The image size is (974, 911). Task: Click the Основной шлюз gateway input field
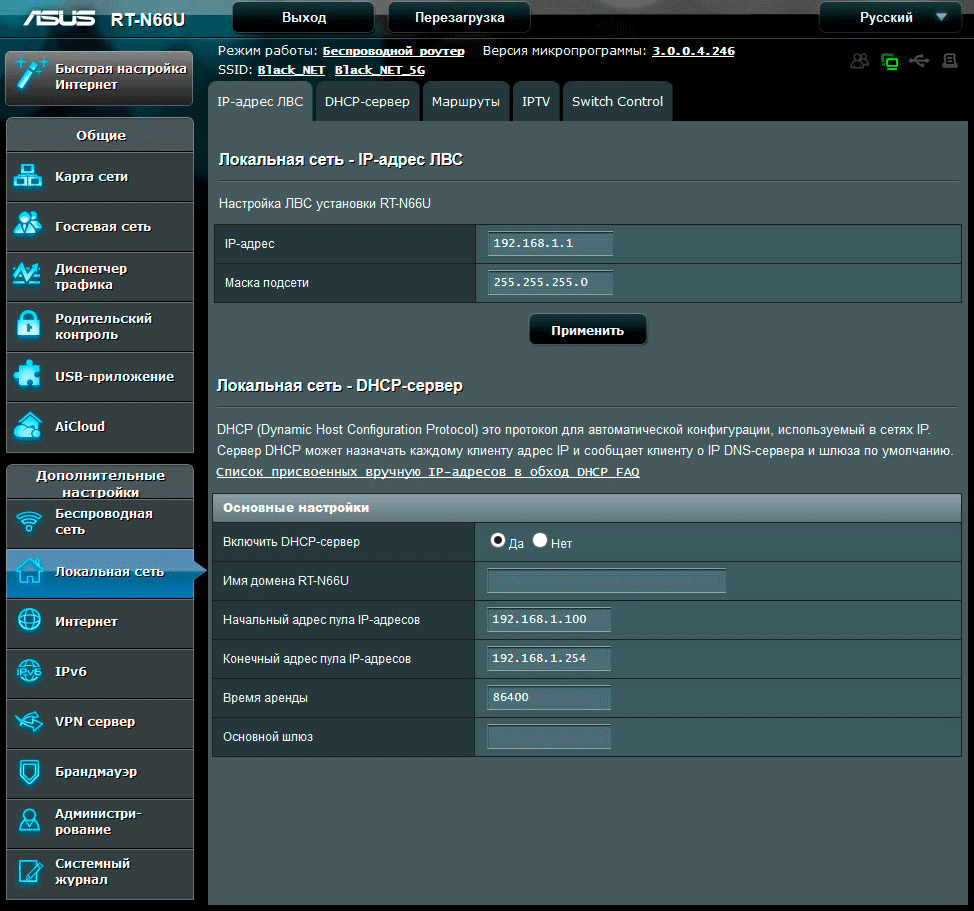pyautogui.click(x=549, y=737)
